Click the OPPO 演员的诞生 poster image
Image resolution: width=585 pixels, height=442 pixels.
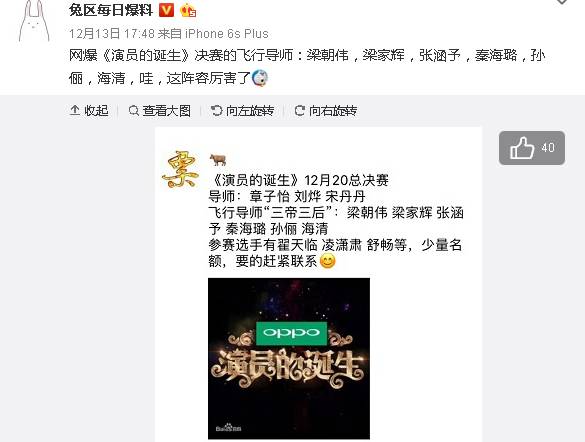tap(289, 358)
